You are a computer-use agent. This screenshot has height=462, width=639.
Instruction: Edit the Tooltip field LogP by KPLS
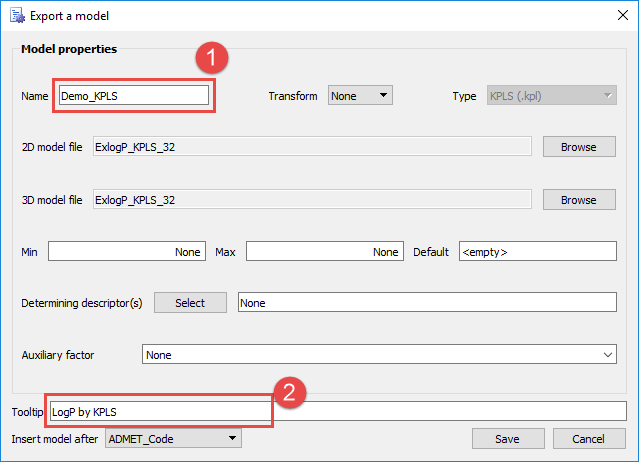338,411
